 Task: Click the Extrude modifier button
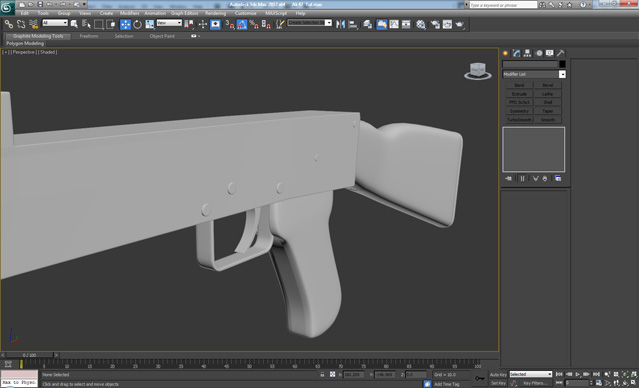click(519, 94)
